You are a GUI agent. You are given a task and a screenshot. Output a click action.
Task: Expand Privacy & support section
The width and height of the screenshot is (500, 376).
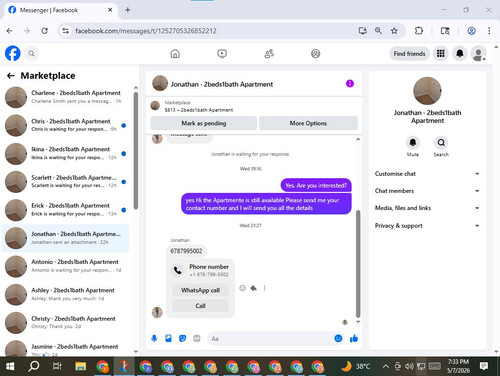(427, 226)
